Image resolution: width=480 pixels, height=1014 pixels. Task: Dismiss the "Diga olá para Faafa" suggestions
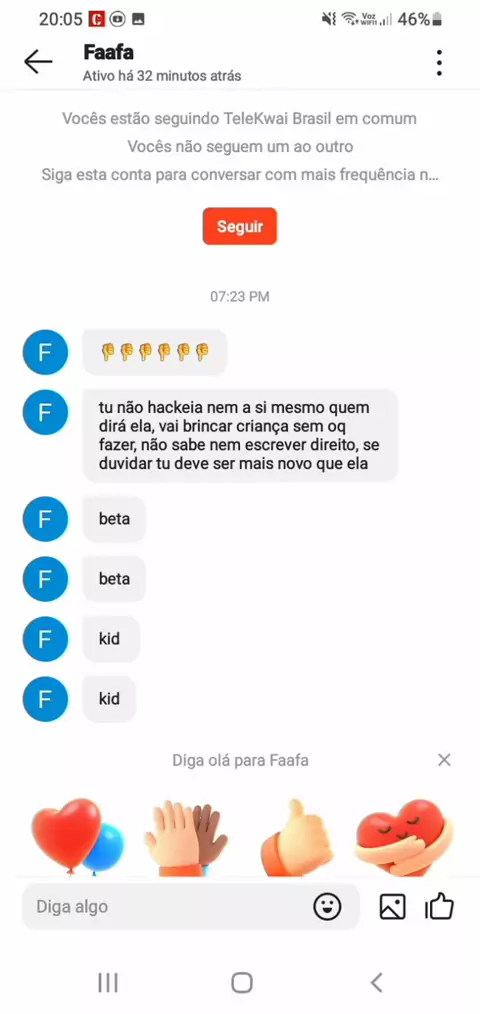click(444, 760)
